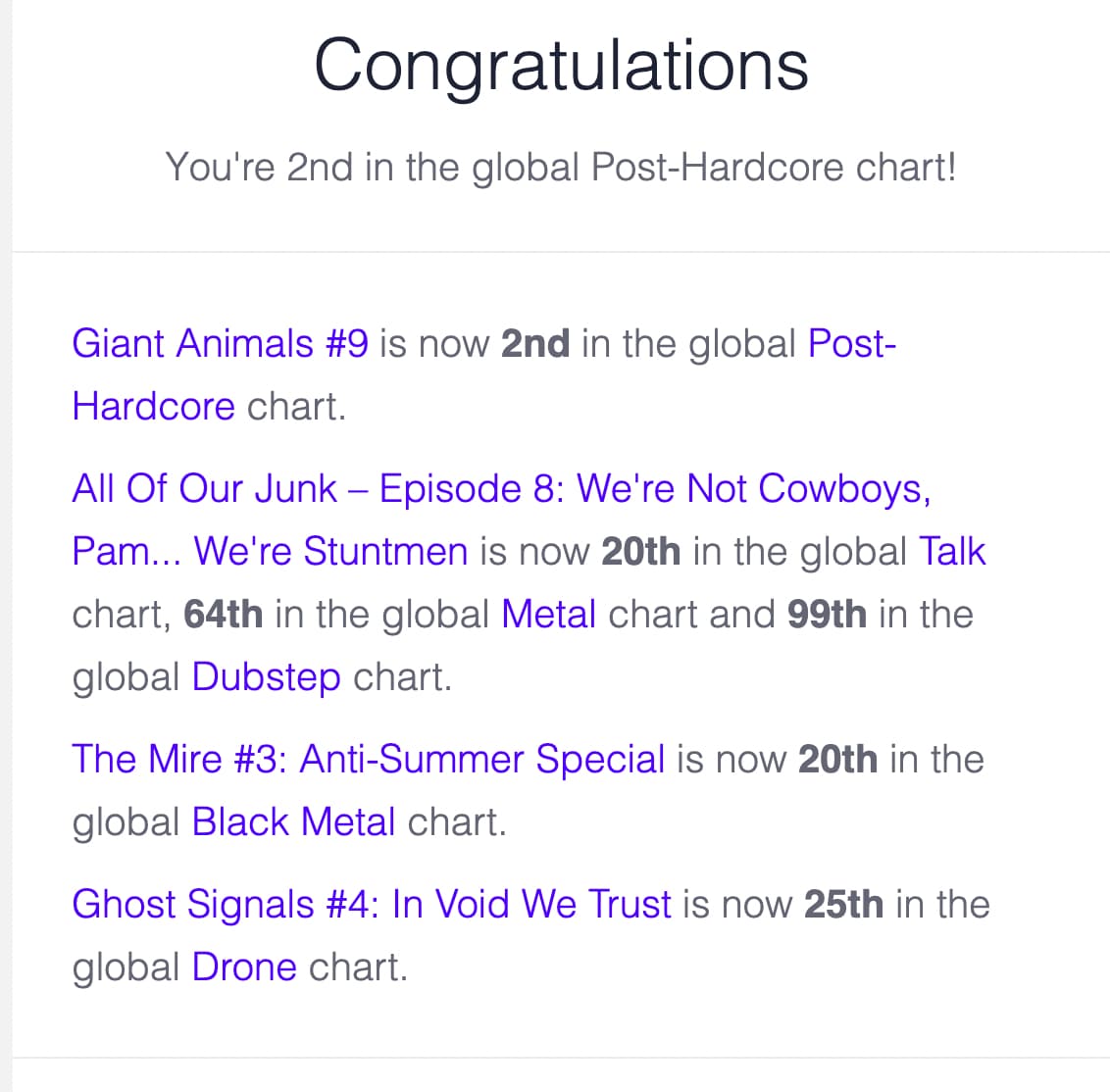The image size is (1110, 1092).
Task: Click the Congratulations heading
Action: pos(561,65)
